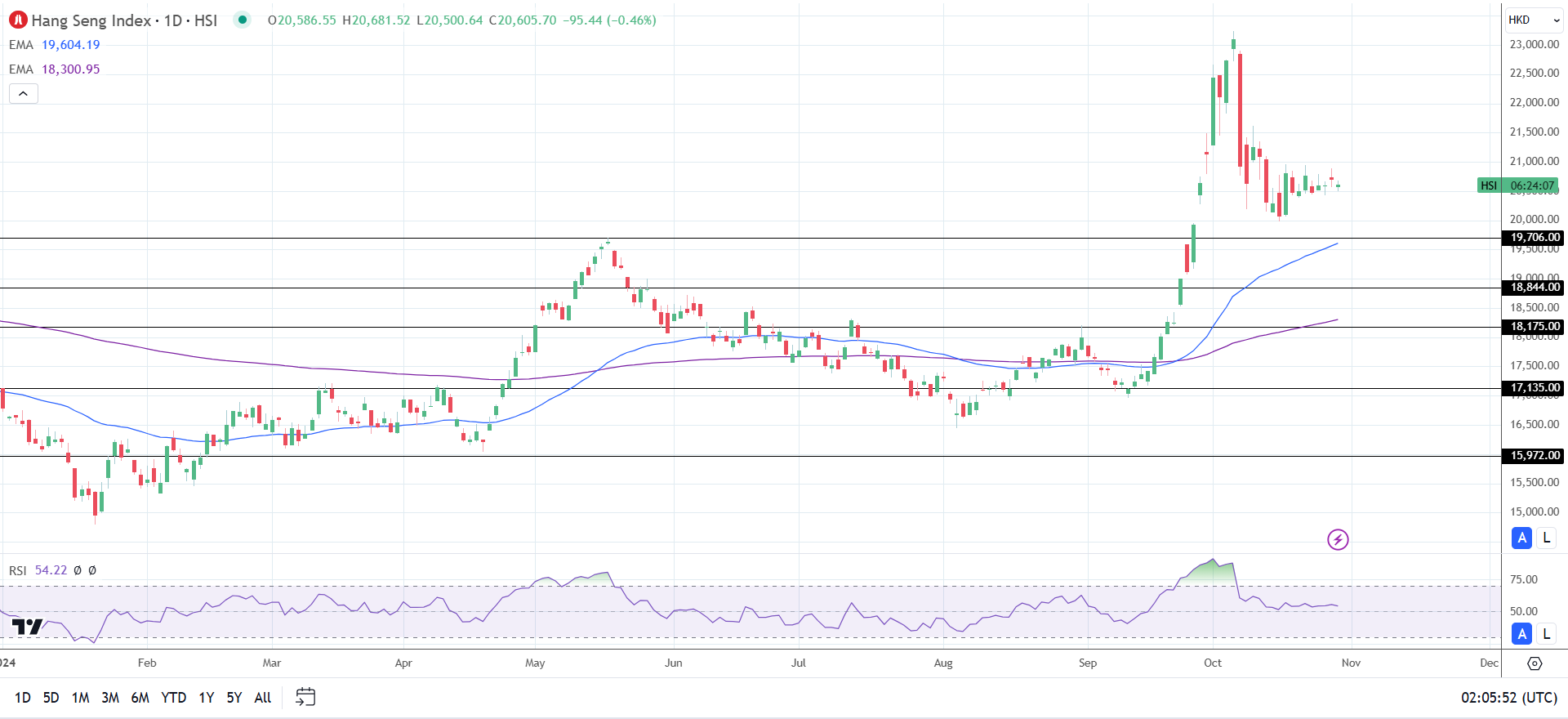The width and height of the screenshot is (1568, 719).
Task: Select the 1Y time range
Action: (x=207, y=698)
